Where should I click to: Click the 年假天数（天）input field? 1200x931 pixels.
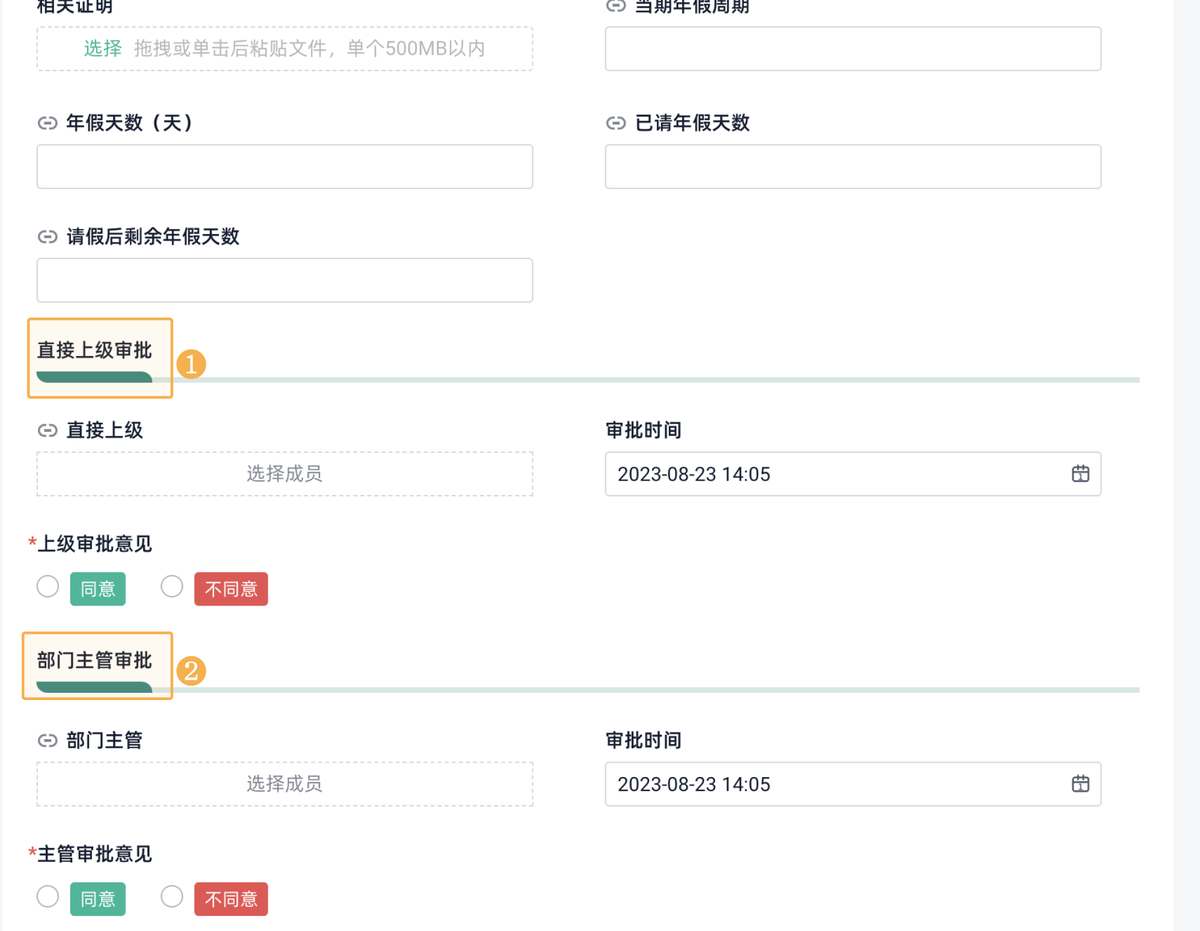pyautogui.click(x=285, y=167)
